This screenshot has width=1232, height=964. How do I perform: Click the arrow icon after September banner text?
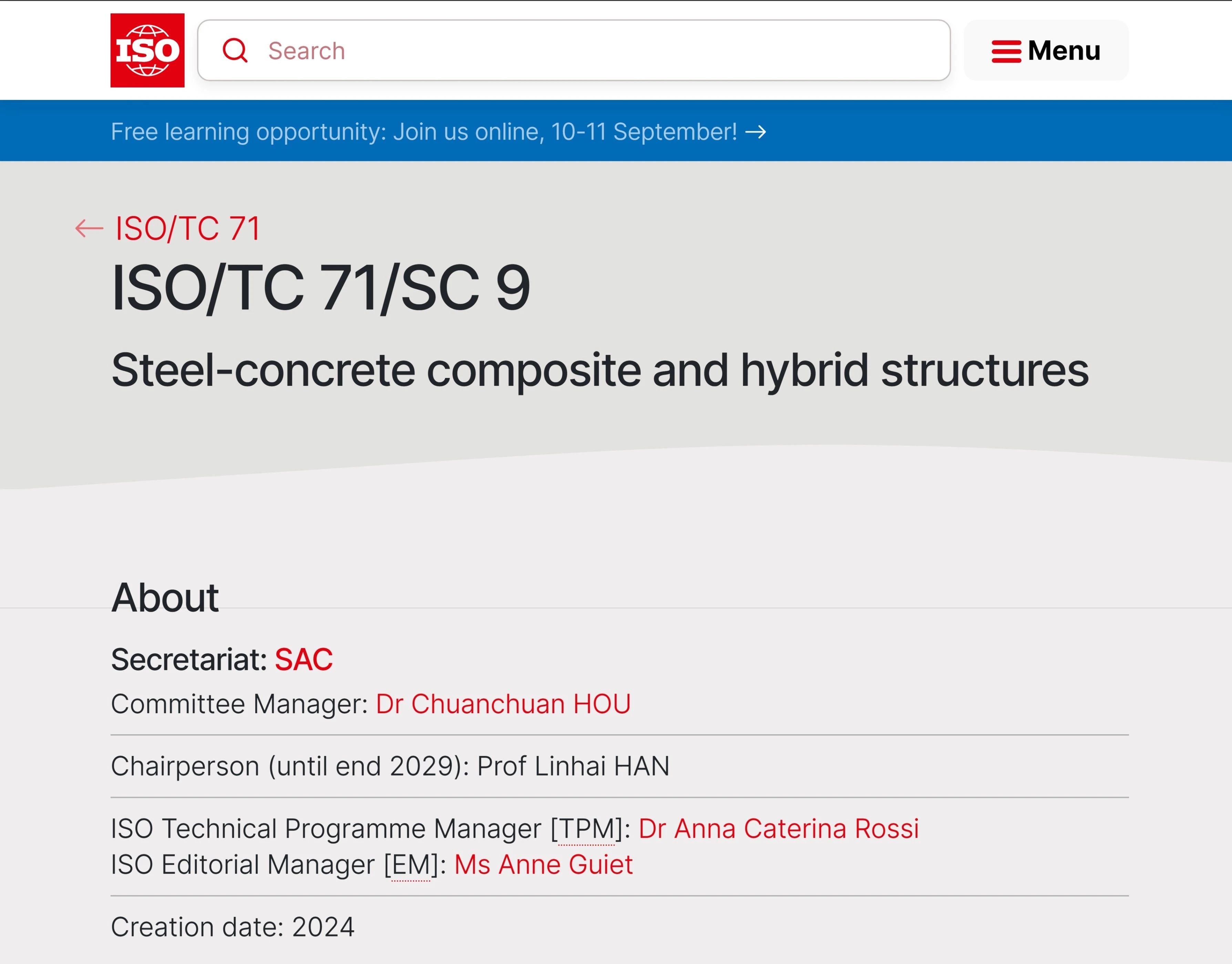(756, 132)
